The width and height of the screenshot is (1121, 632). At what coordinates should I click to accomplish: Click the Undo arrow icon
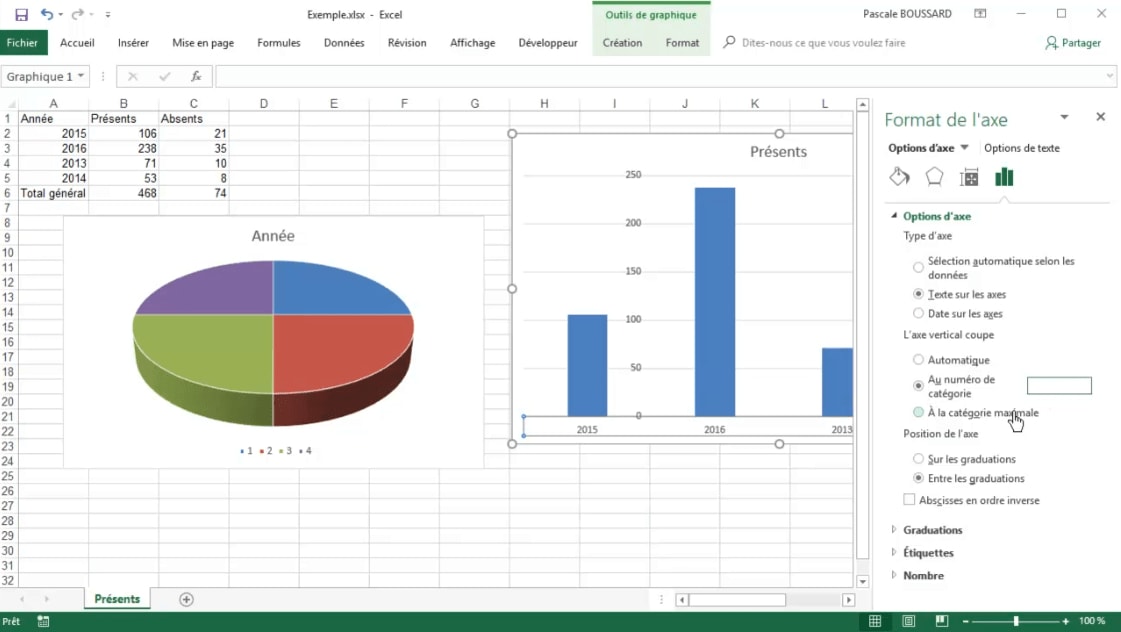coord(46,14)
